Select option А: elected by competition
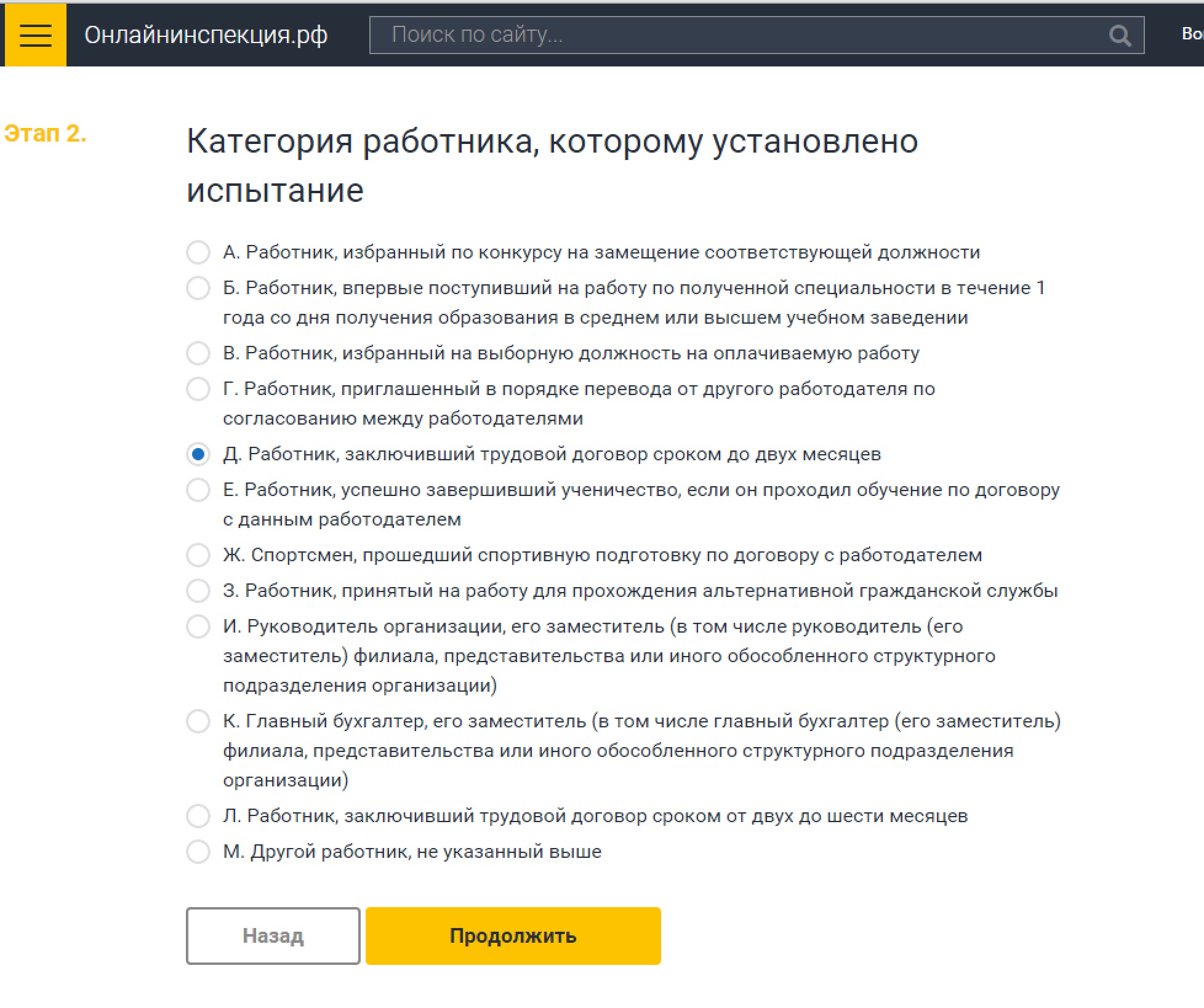Screen dimensions: 1204x1008 coord(198,252)
